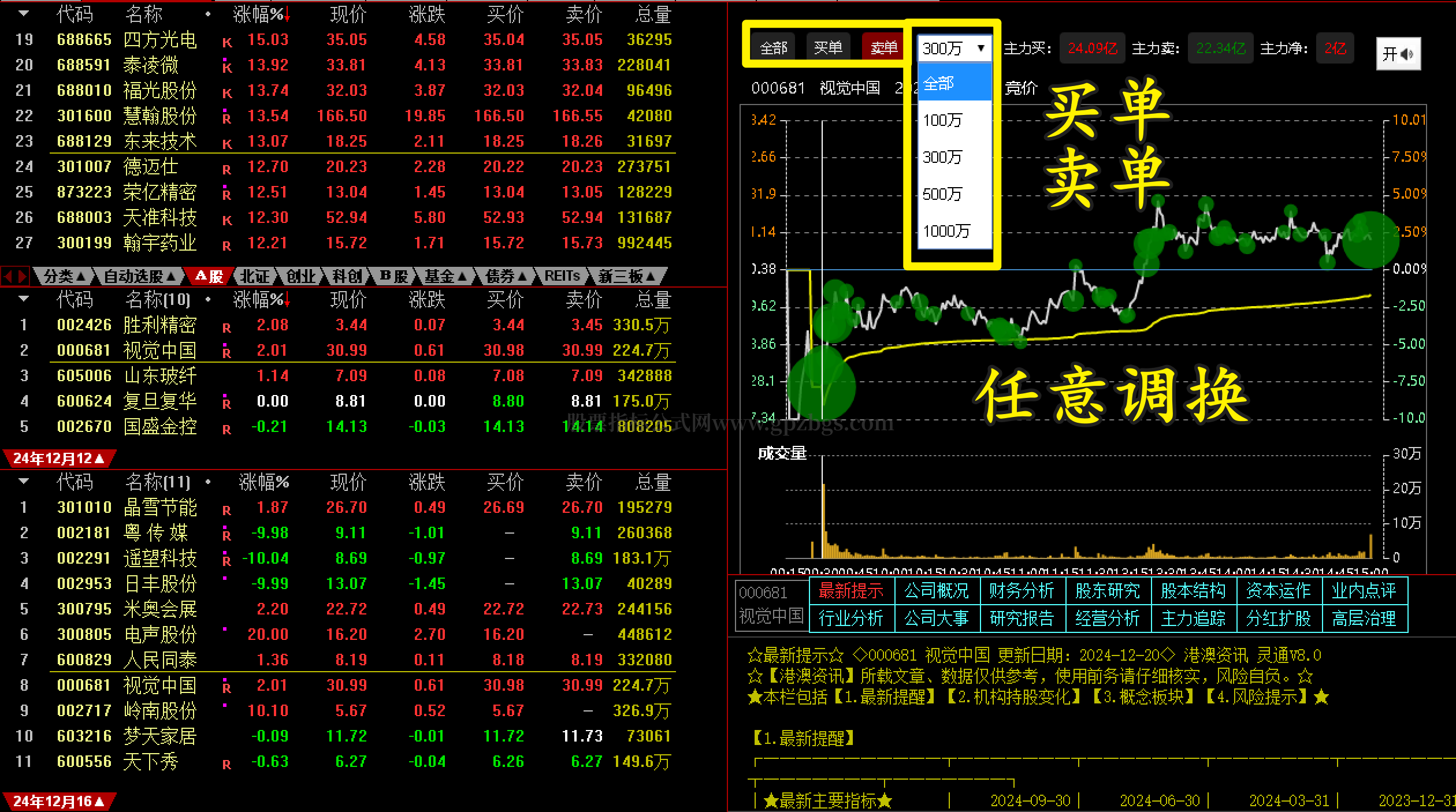This screenshot has height=812, width=1456.
Task: Click the R marker beside 视觉中国 row 2
Action: pyautogui.click(x=226, y=353)
